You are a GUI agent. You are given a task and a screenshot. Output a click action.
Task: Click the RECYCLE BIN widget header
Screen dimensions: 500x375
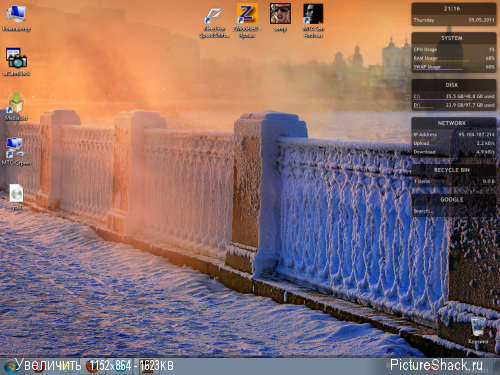click(x=452, y=170)
